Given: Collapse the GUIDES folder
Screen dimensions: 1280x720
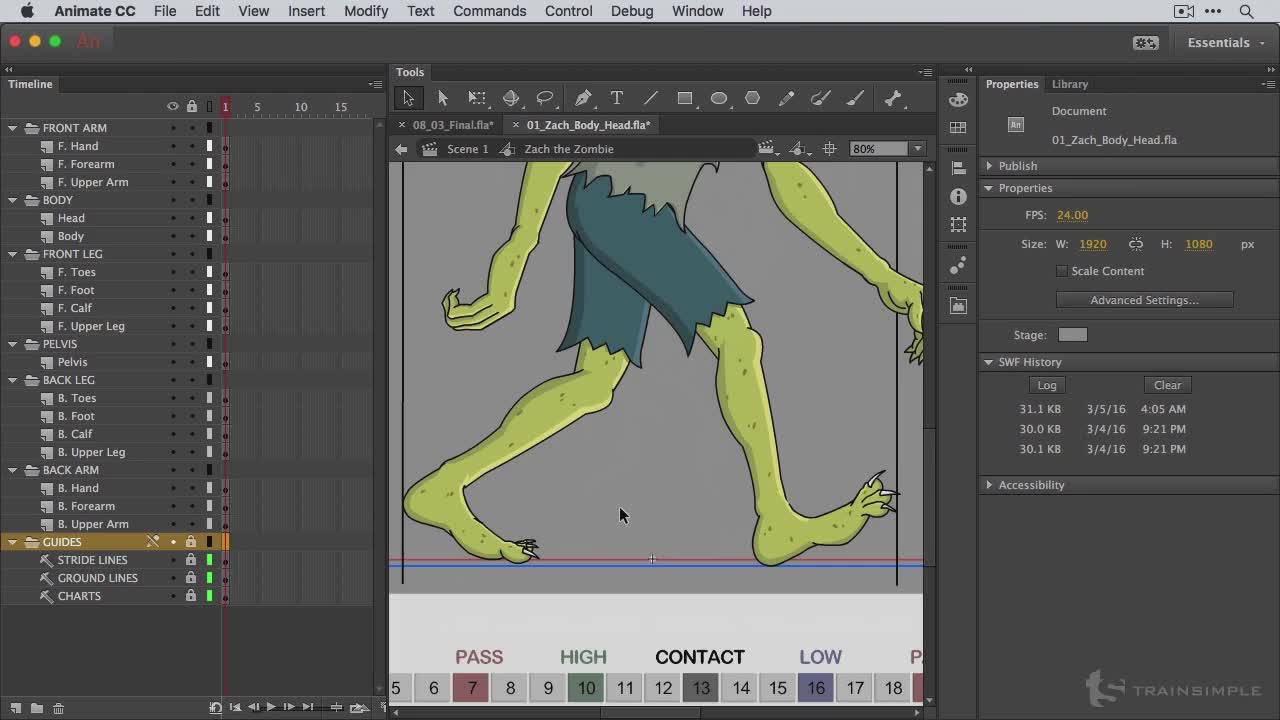Looking at the screenshot, I should [13, 542].
